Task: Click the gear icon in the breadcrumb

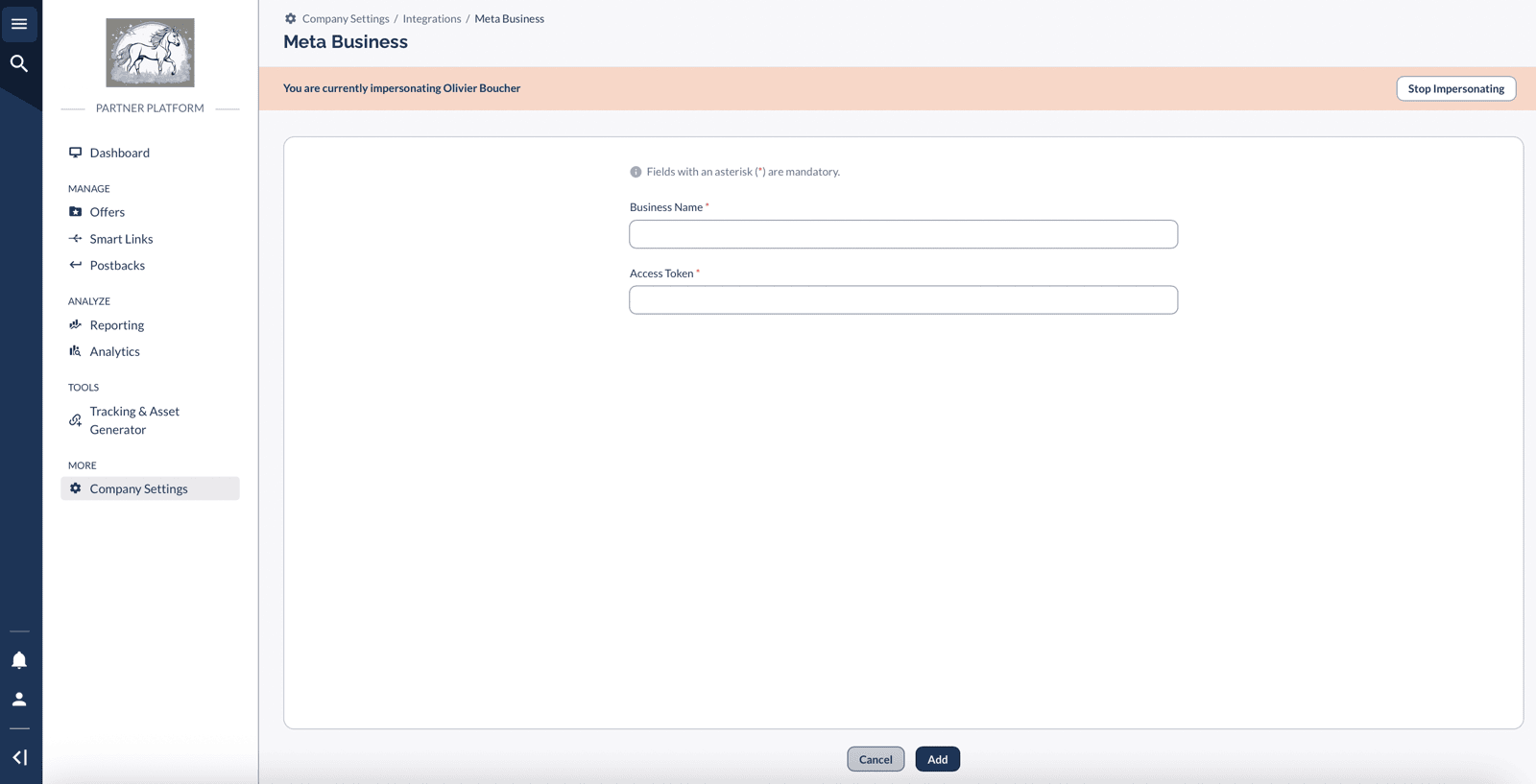Action: tap(291, 18)
